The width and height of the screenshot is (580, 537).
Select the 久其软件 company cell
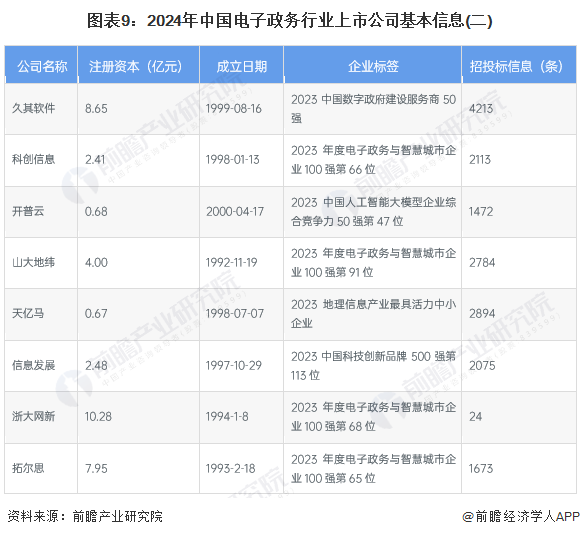click(34, 108)
